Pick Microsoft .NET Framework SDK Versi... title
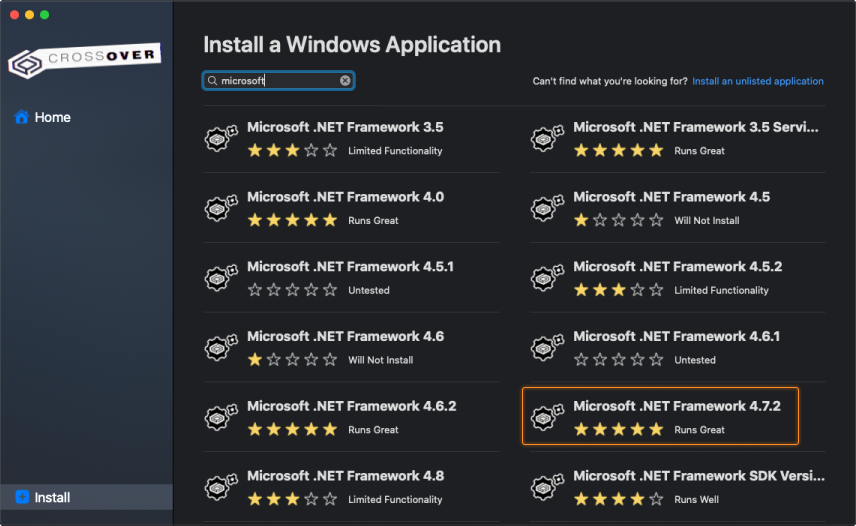This screenshot has width=856, height=526. (699, 476)
